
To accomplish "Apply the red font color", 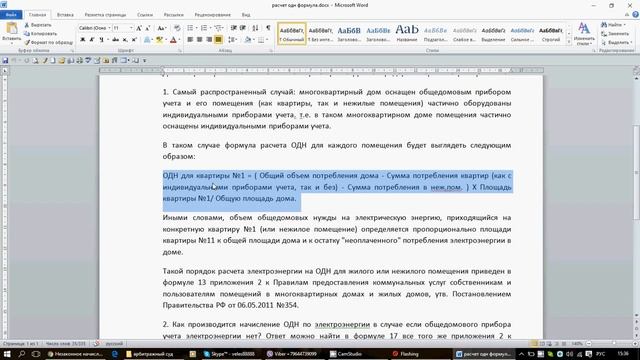I will click(x=173, y=40).
